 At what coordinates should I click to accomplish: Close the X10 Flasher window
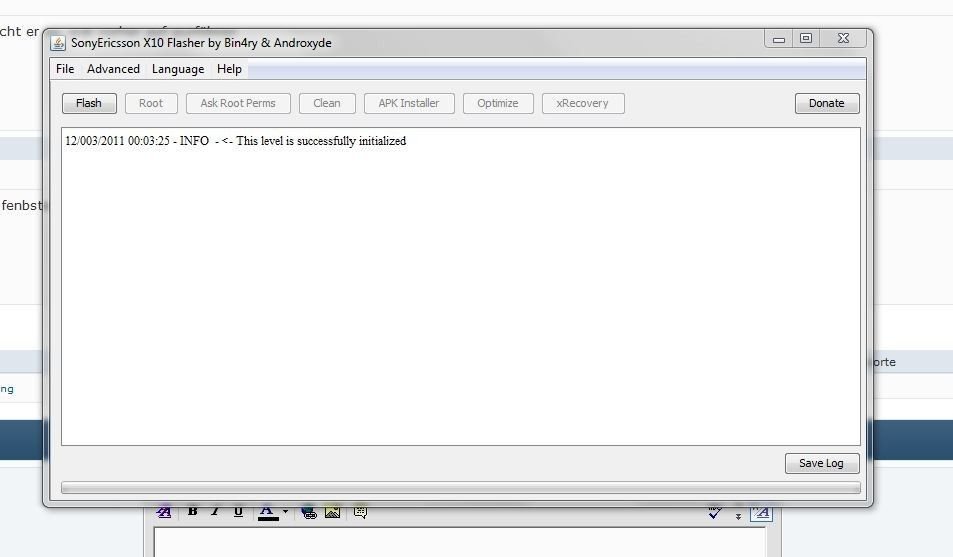[x=843, y=38]
